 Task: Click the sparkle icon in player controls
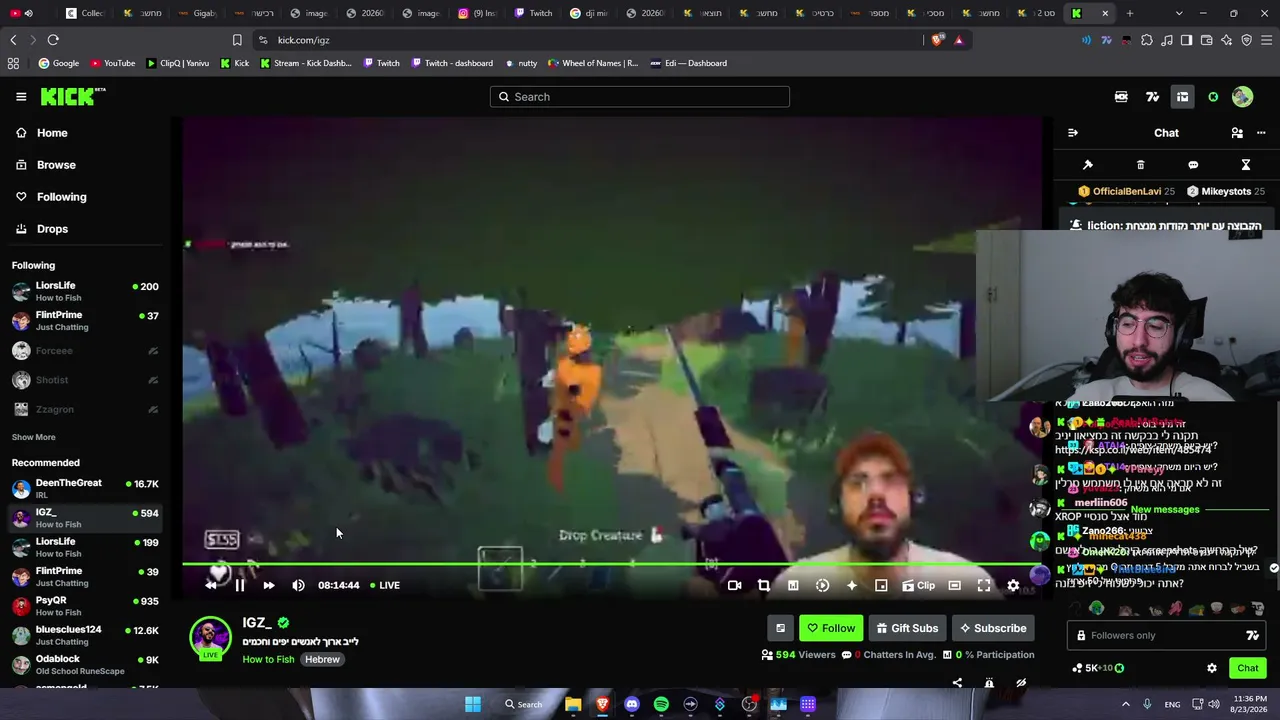point(852,585)
